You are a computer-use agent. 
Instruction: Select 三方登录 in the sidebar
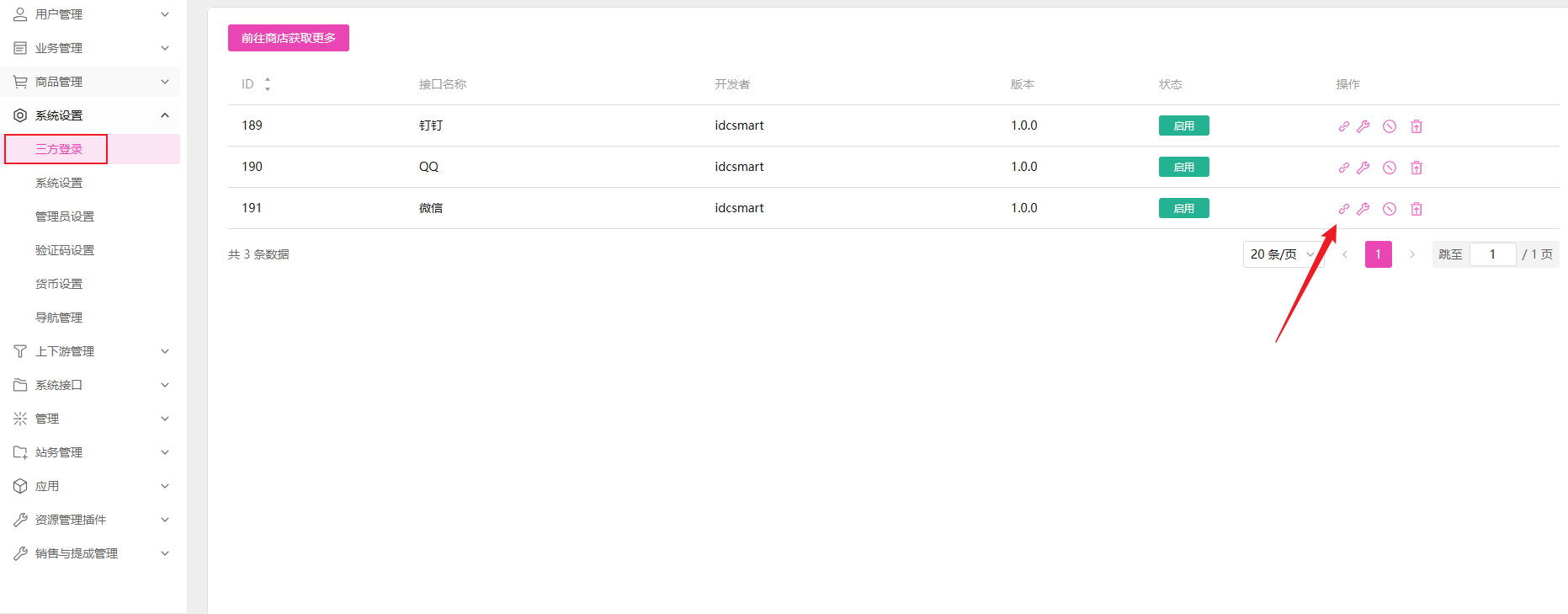(59, 149)
